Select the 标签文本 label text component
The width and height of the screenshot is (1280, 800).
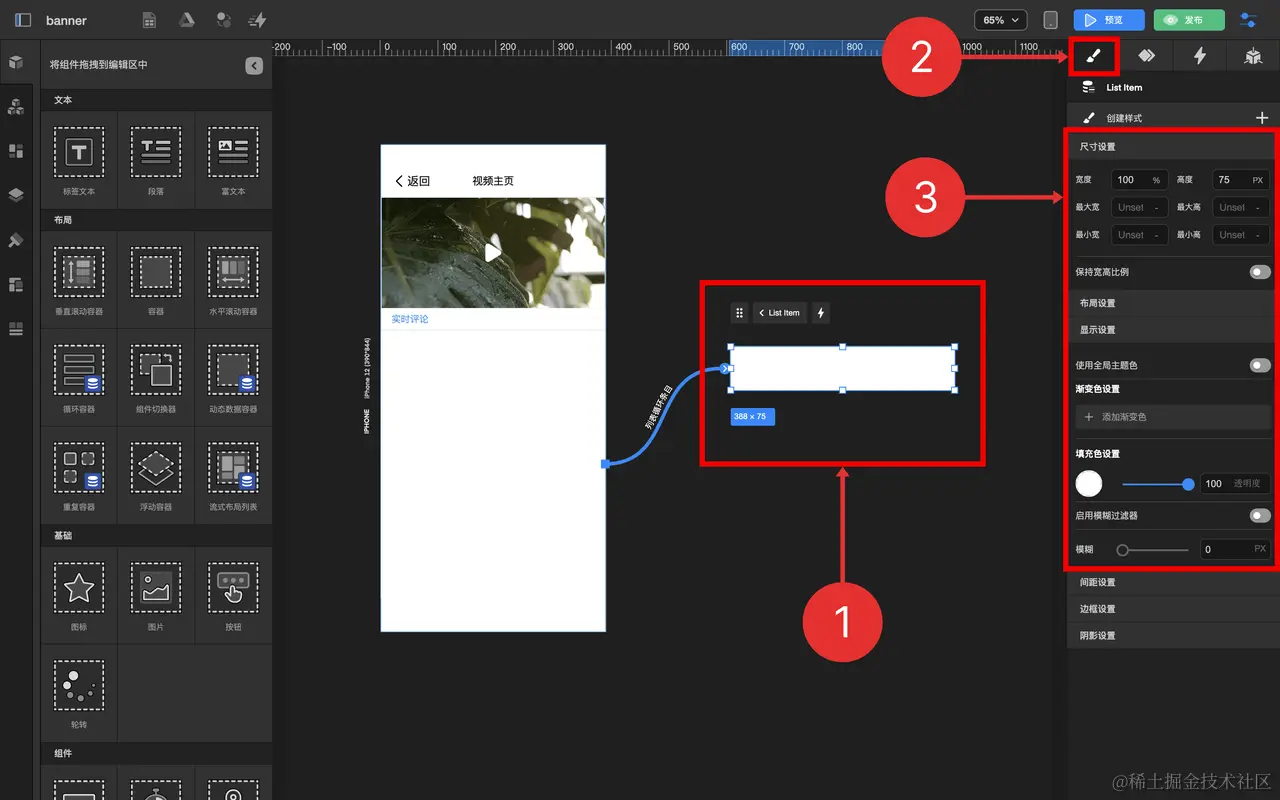pos(79,159)
